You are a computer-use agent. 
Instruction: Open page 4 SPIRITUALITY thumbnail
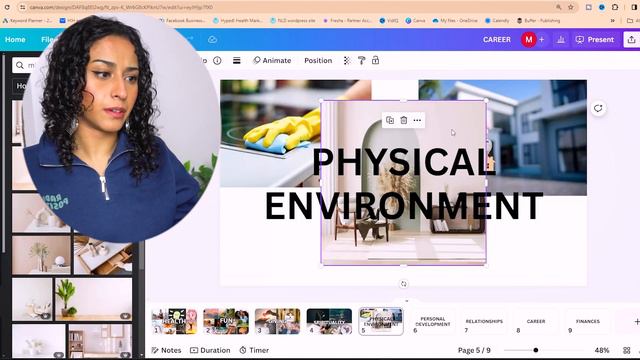(329, 322)
